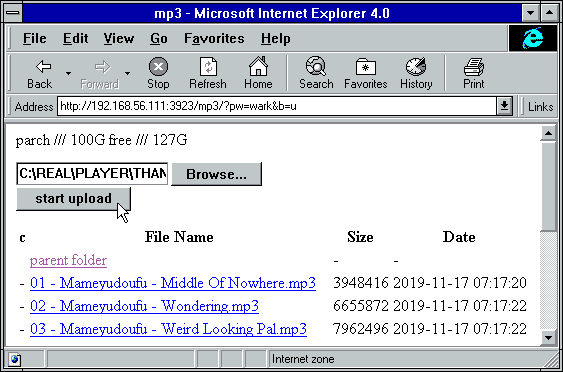
Task: Click size value 6655872
Action: pyautogui.click(x=361, y=306)
